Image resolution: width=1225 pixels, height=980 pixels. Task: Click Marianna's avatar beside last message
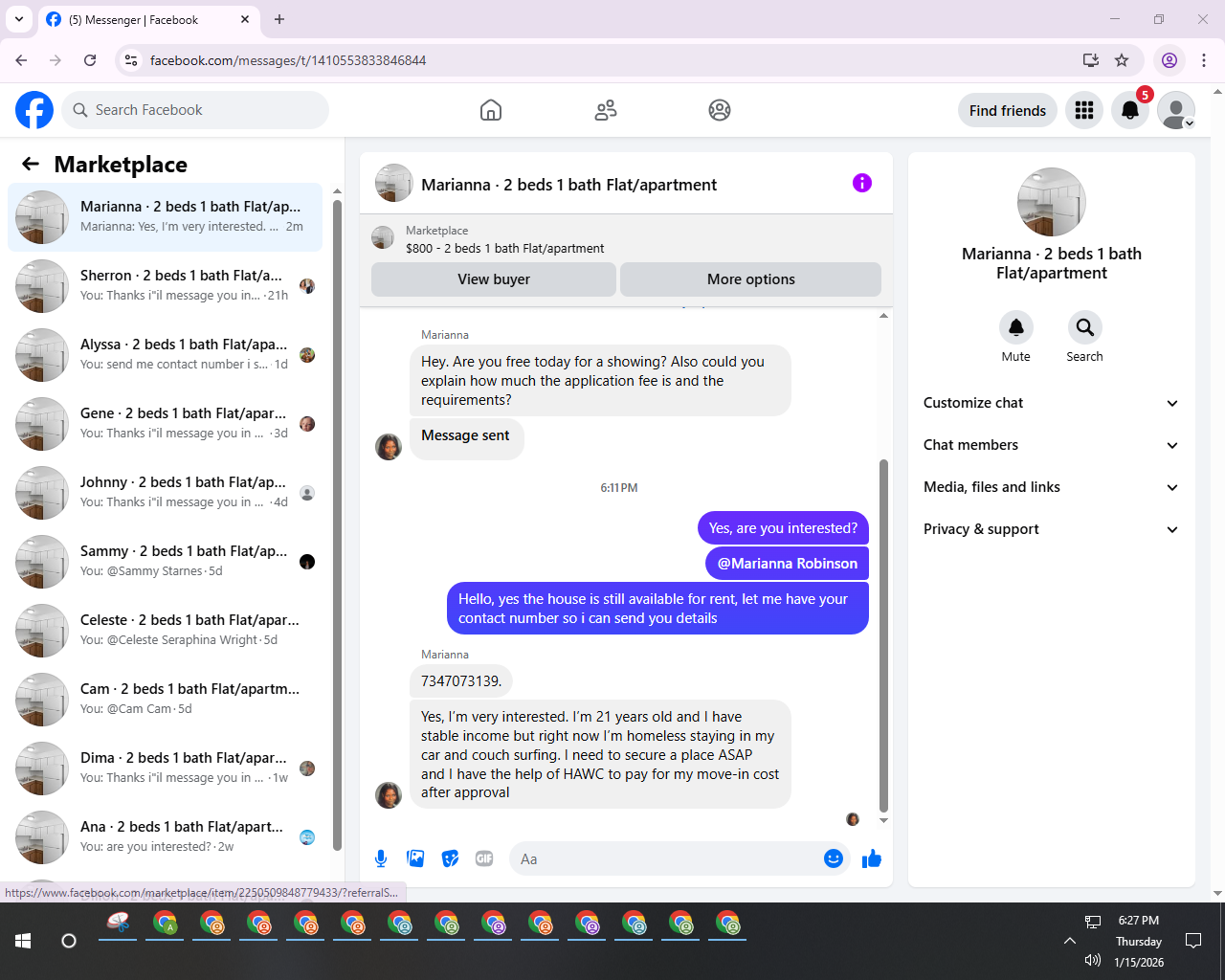[x=389, y=794]
